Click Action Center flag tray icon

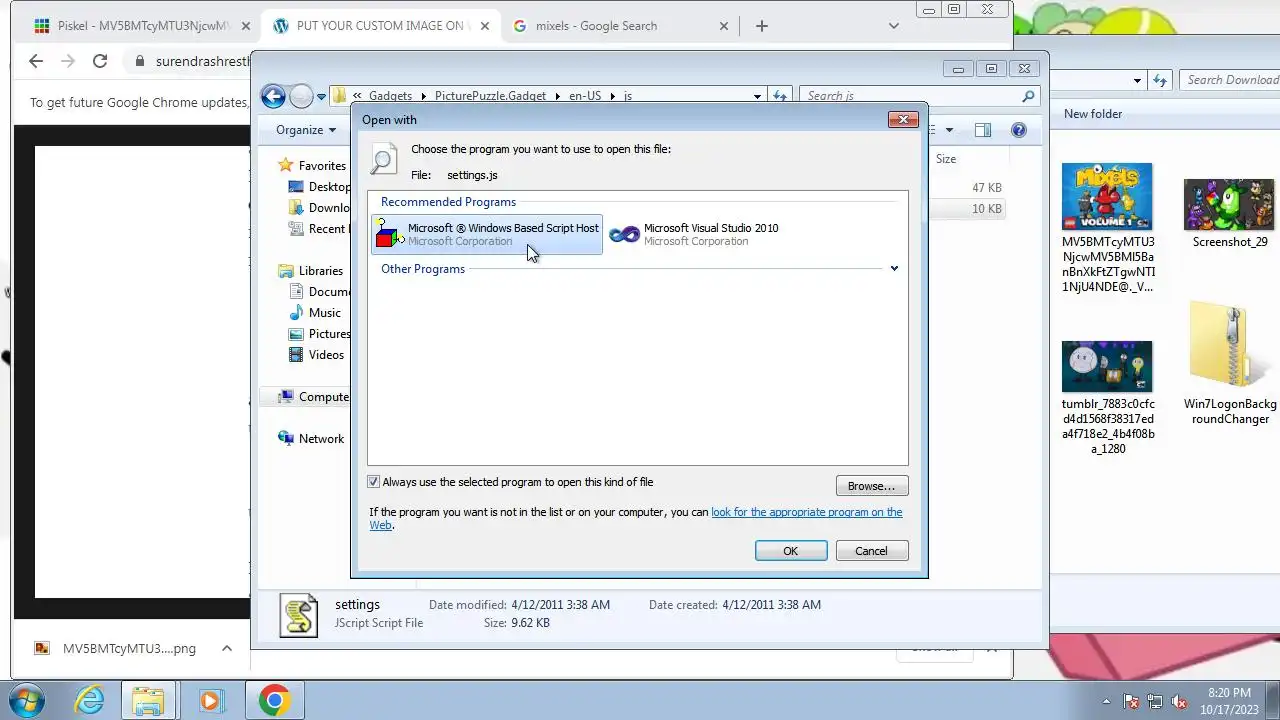[x=1131, y=701]
